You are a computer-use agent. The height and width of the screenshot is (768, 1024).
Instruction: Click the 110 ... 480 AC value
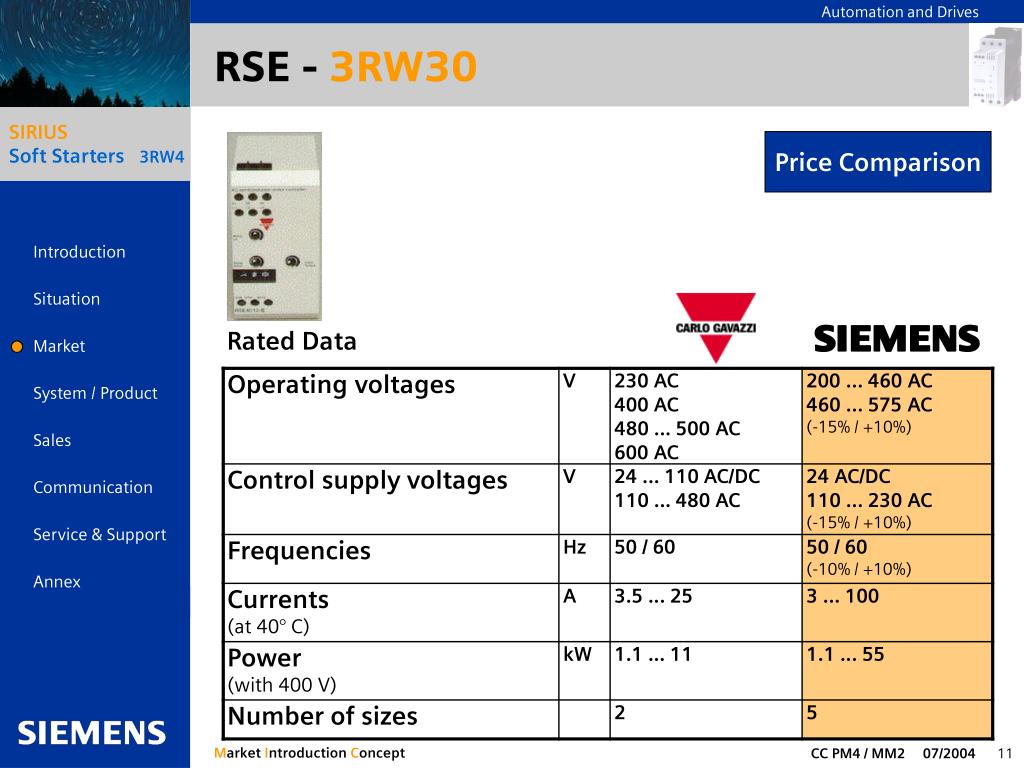coord(677,500)
